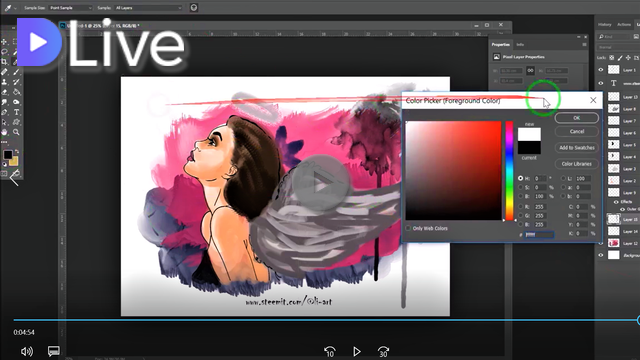Open the Edit Toolbar three-dots icon

coord(4,142)
